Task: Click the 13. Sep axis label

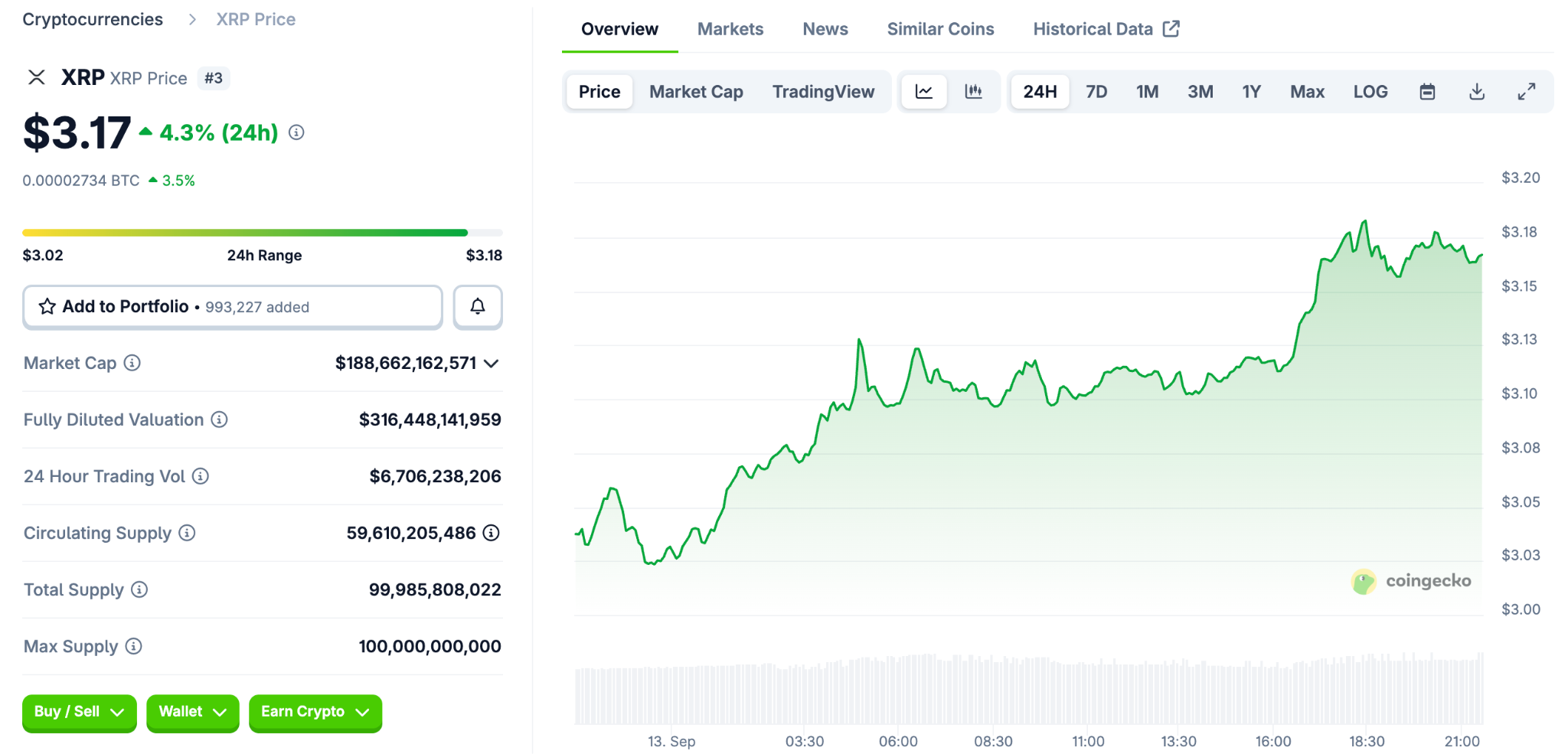Action: click(x=671, y=741)
